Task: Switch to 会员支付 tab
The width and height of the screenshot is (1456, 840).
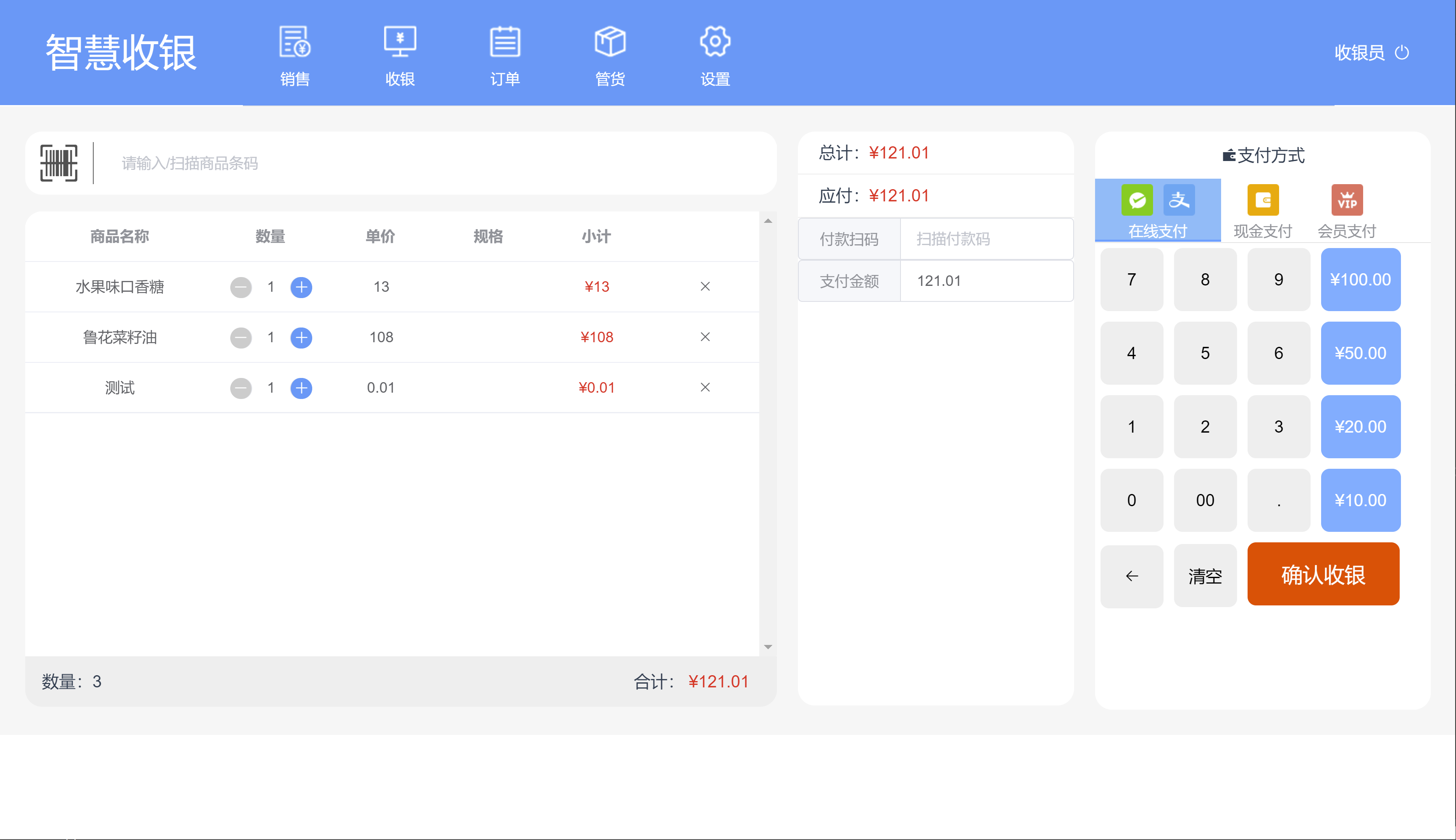Action: 1347,210
